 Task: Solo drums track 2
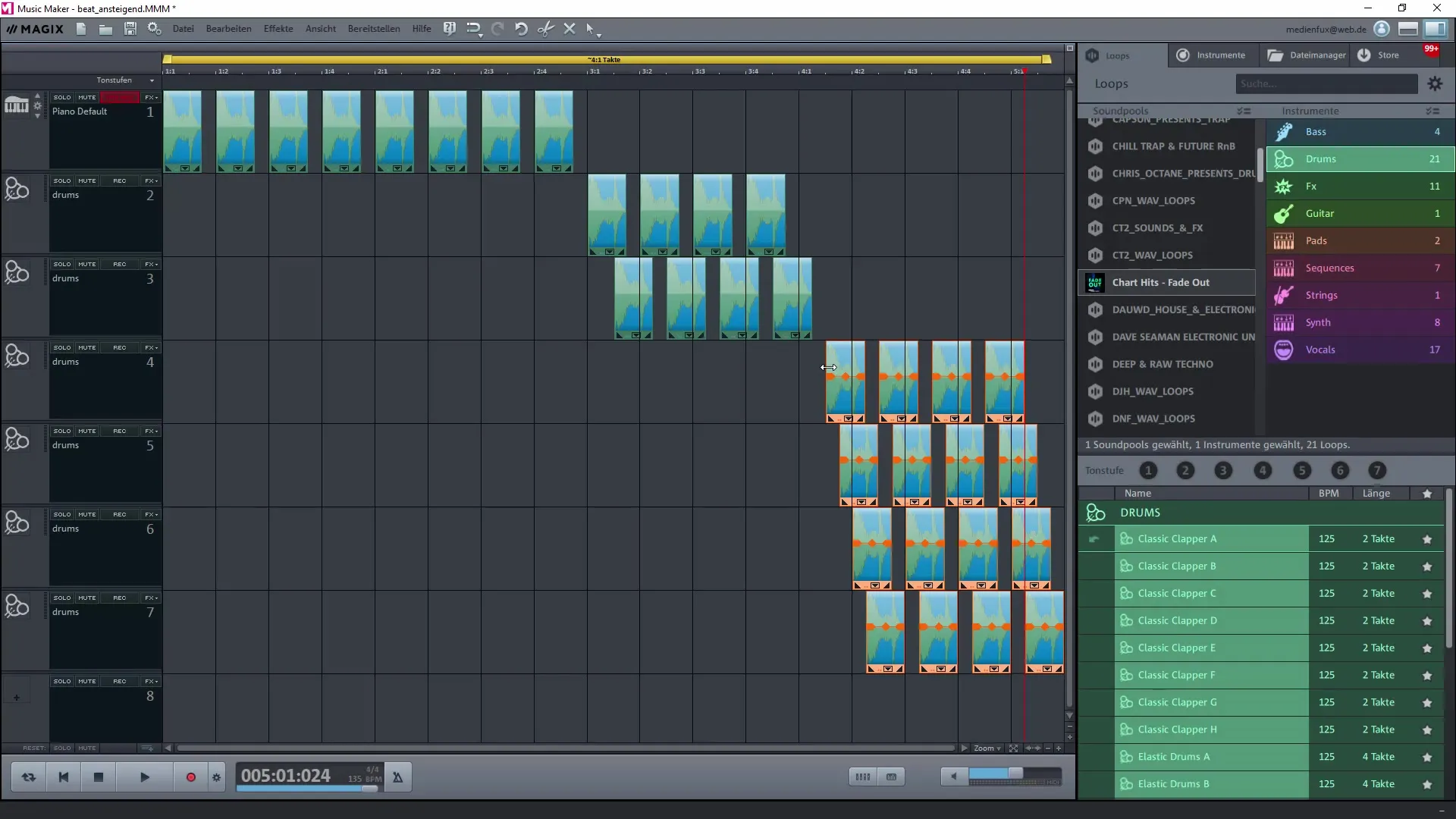click(x=62, y=181)
